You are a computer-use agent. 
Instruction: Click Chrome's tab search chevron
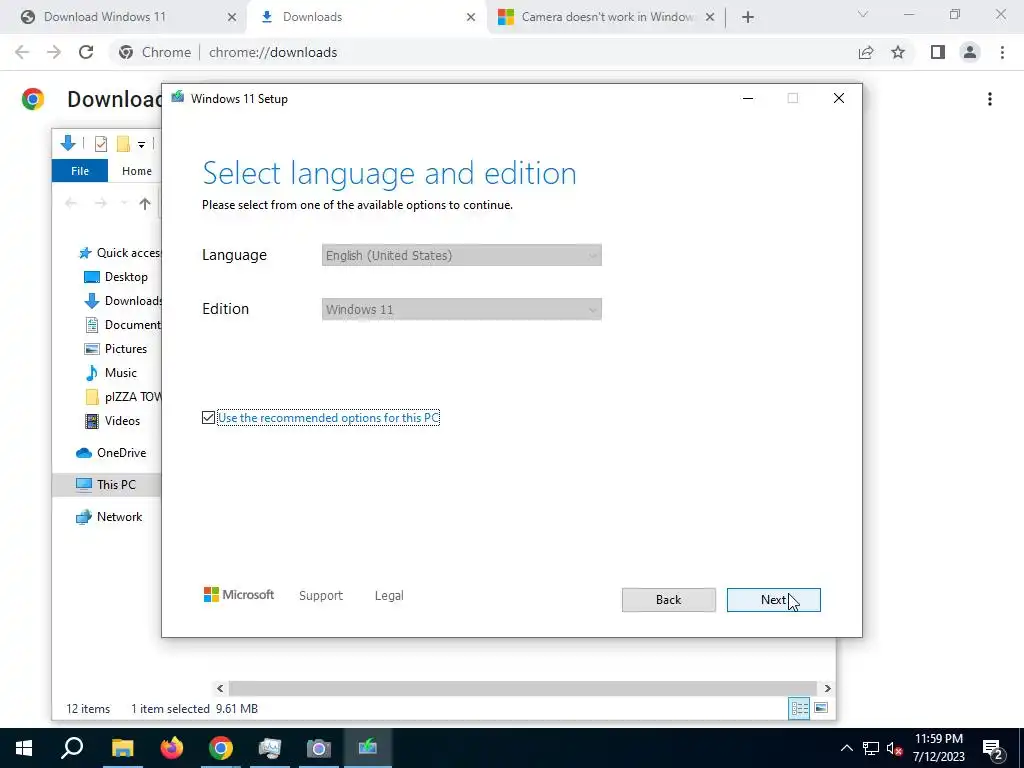tap(863, 14)
